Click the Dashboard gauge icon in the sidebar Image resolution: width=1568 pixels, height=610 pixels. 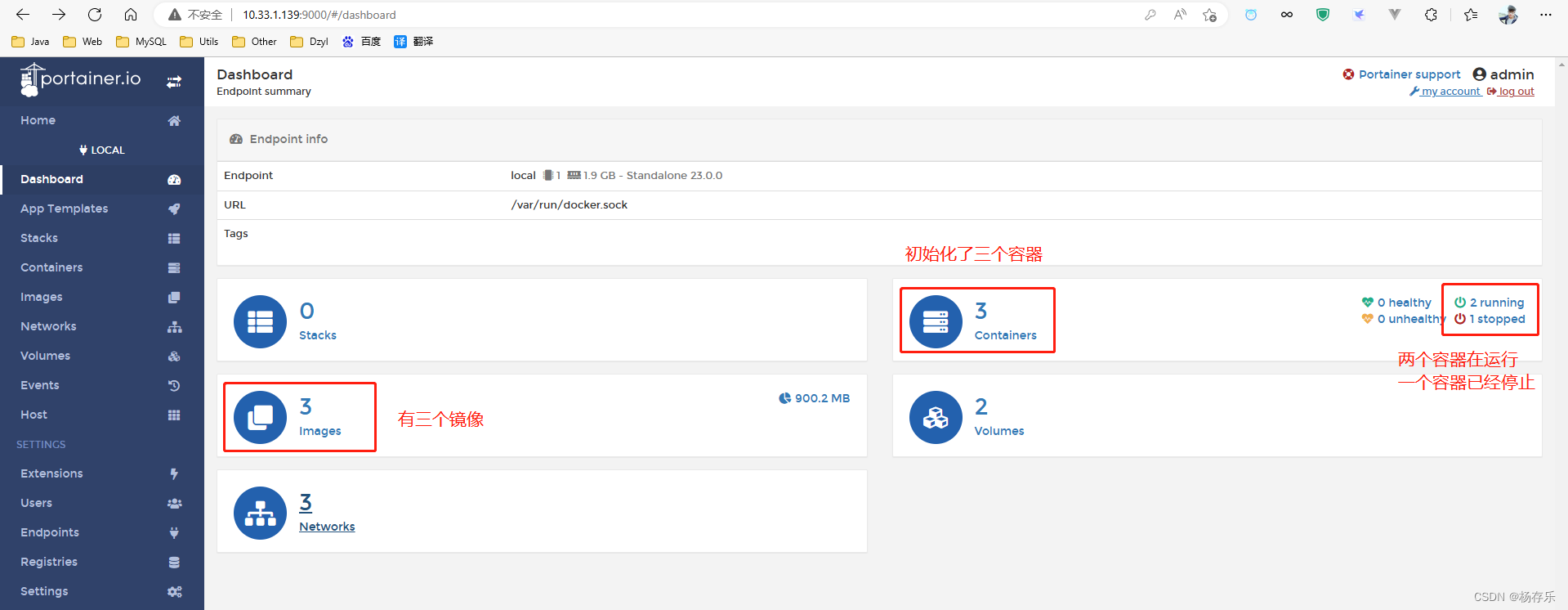coord(174,180)
